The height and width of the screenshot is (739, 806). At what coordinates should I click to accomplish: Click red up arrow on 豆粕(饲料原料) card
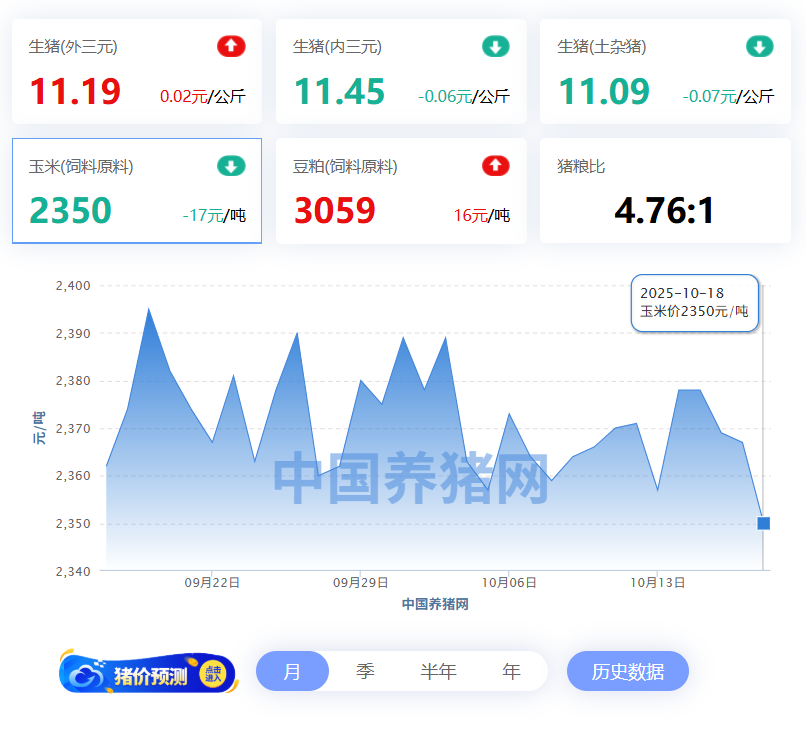[x=495, y=166]
